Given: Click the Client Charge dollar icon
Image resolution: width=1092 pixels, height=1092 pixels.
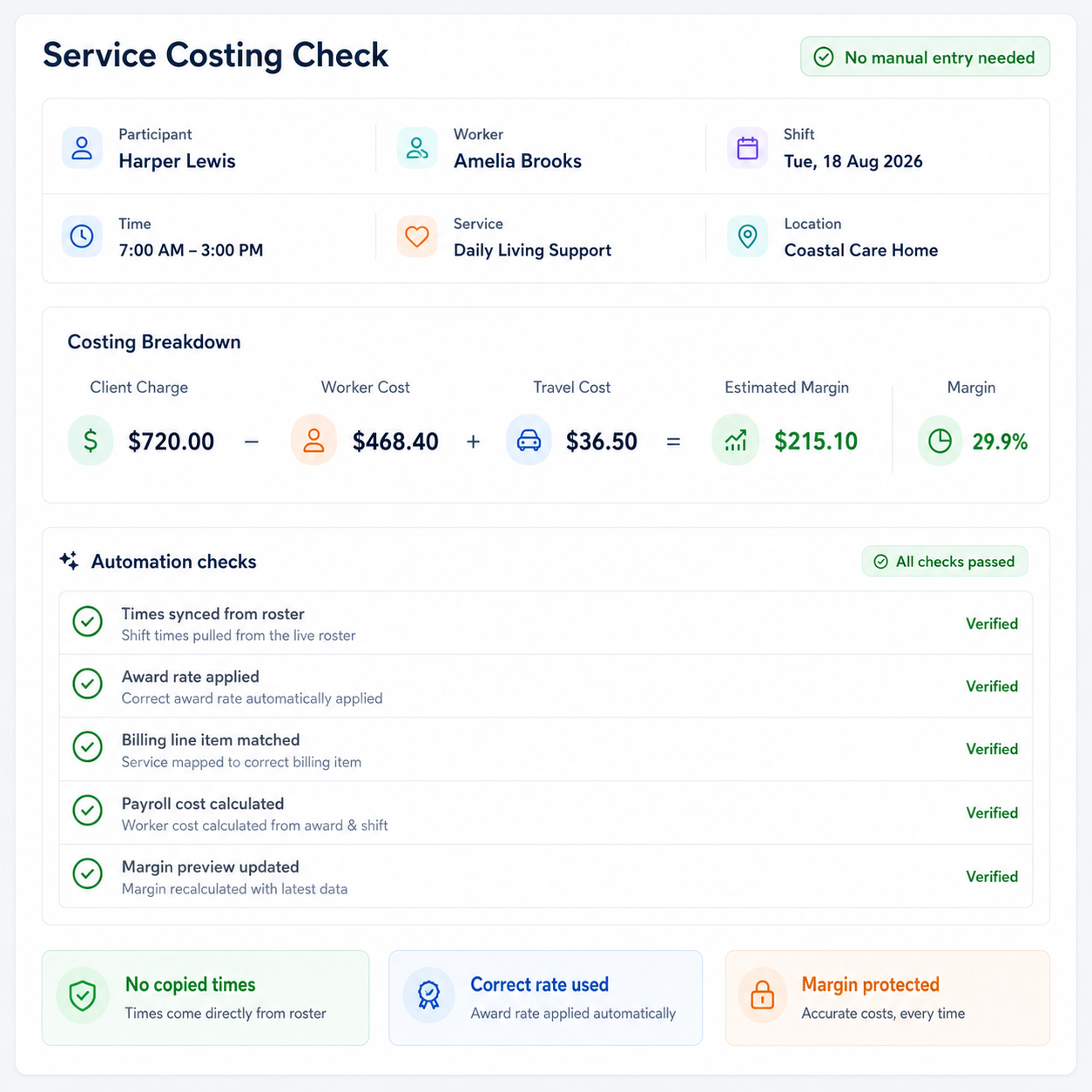Looking at the screenshot, I should click(91, 441).
